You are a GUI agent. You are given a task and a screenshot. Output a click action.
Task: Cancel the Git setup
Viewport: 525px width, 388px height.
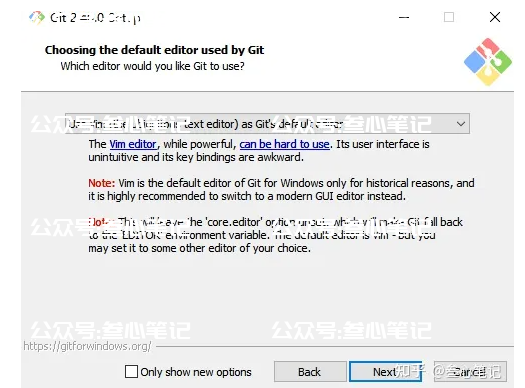tap(470, 372)
